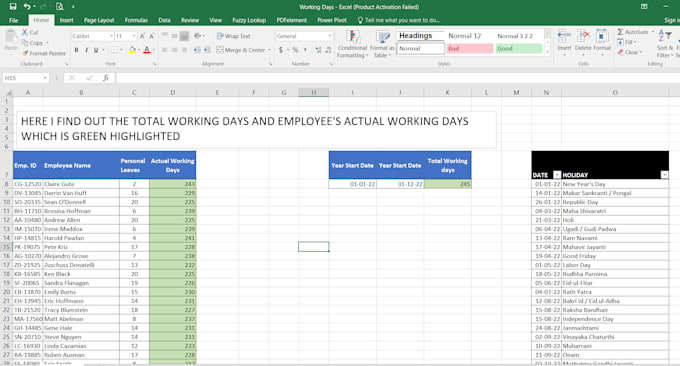Open the Calibri font name dropdown

(x=111, y=36)
